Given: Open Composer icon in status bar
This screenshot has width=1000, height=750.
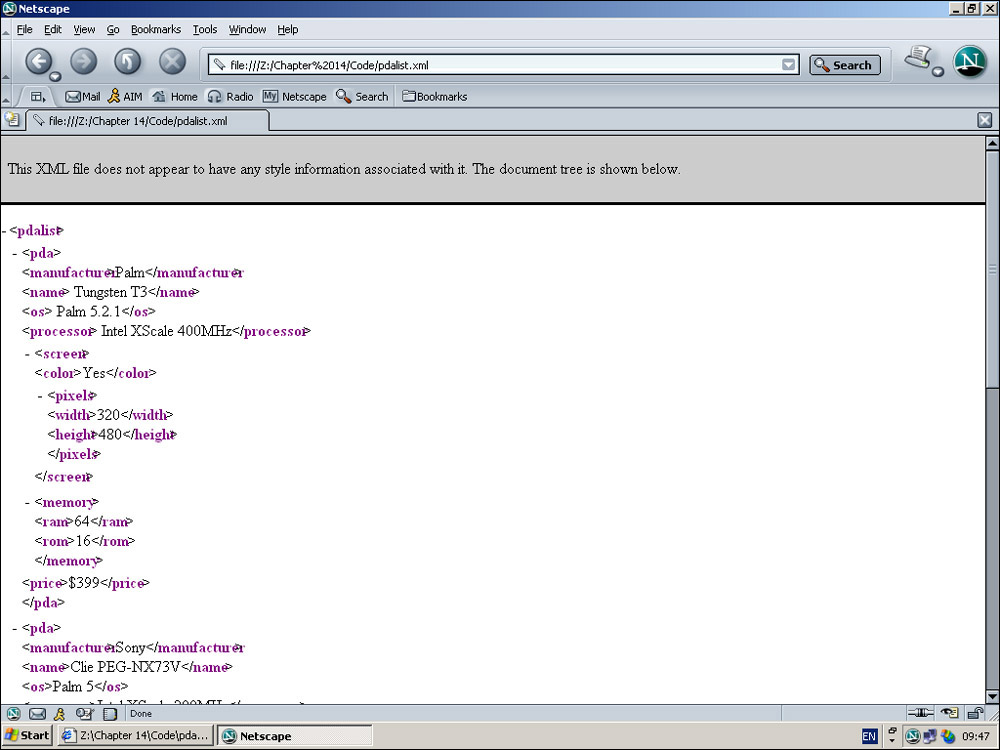Looking at the screenshot, I should [x=84, y=714].
